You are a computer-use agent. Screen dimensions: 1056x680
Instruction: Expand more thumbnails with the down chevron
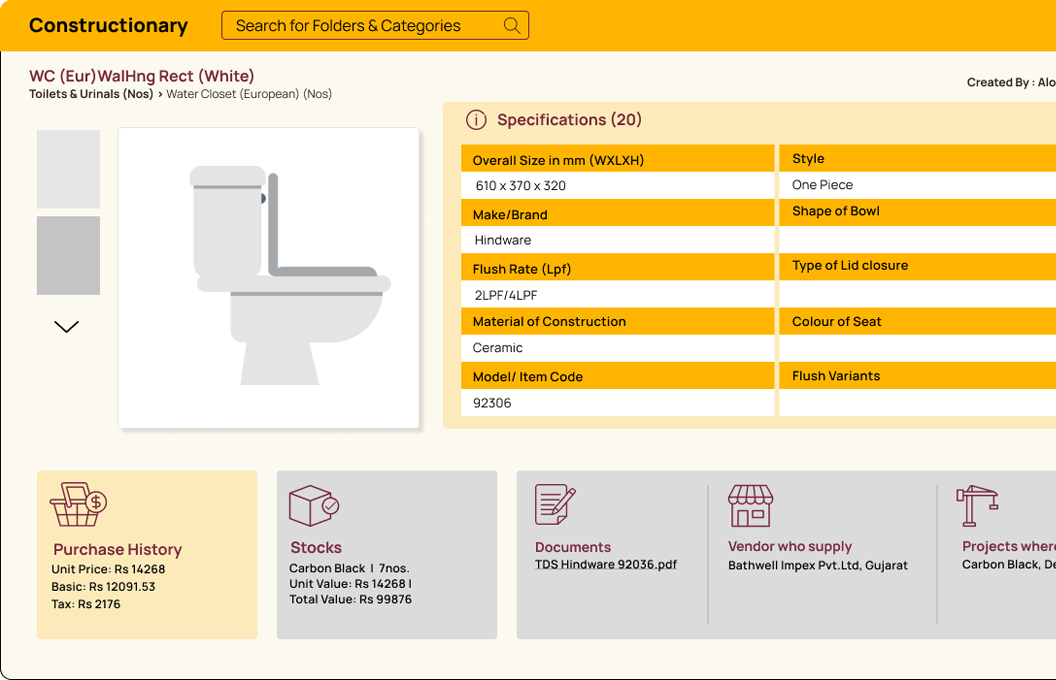pyautogui.click(x=67, y=327)
